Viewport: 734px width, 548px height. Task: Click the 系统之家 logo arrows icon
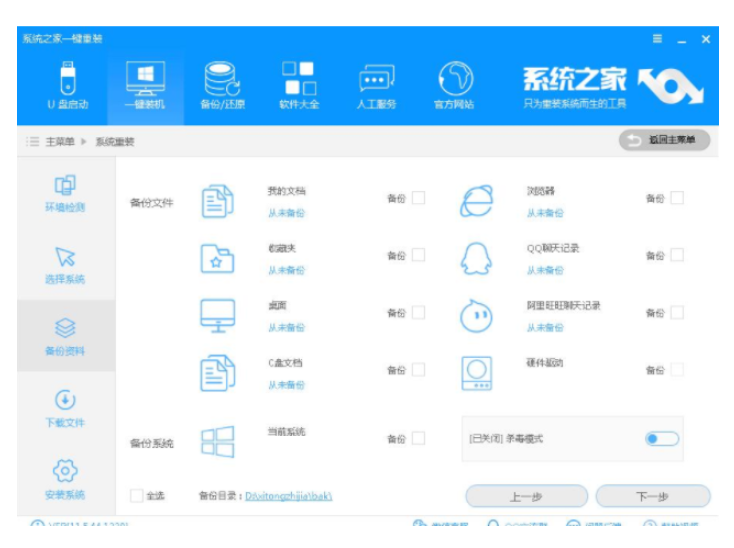(x=670, y=87)
